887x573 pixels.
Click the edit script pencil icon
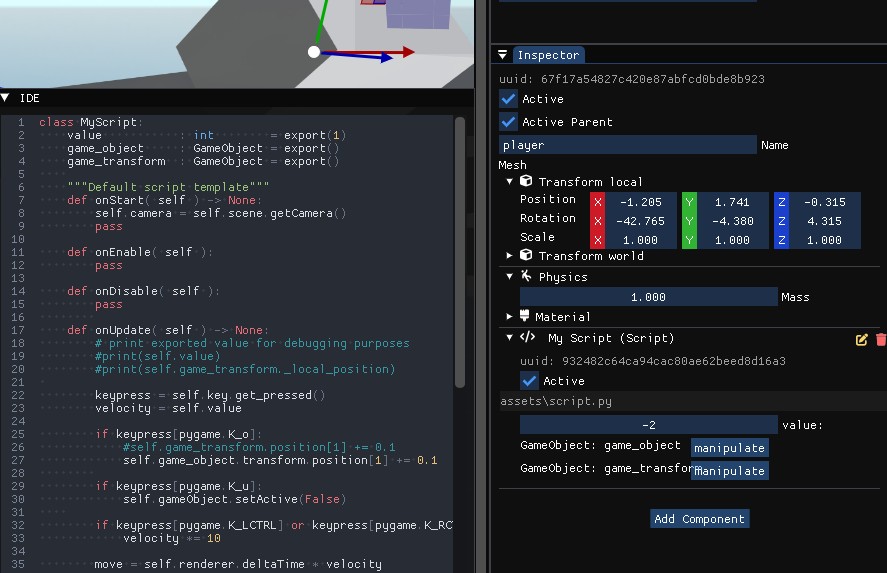pos(862,340)
